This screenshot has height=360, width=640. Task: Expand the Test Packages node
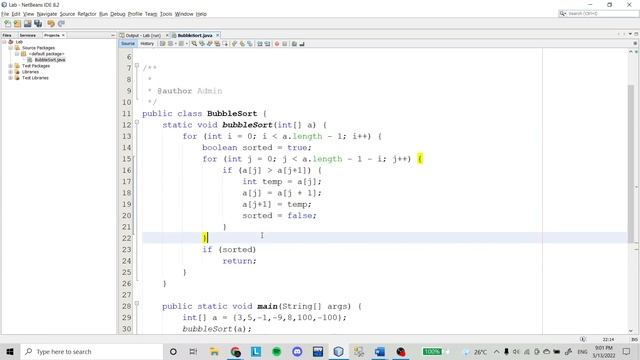(11, 66)
